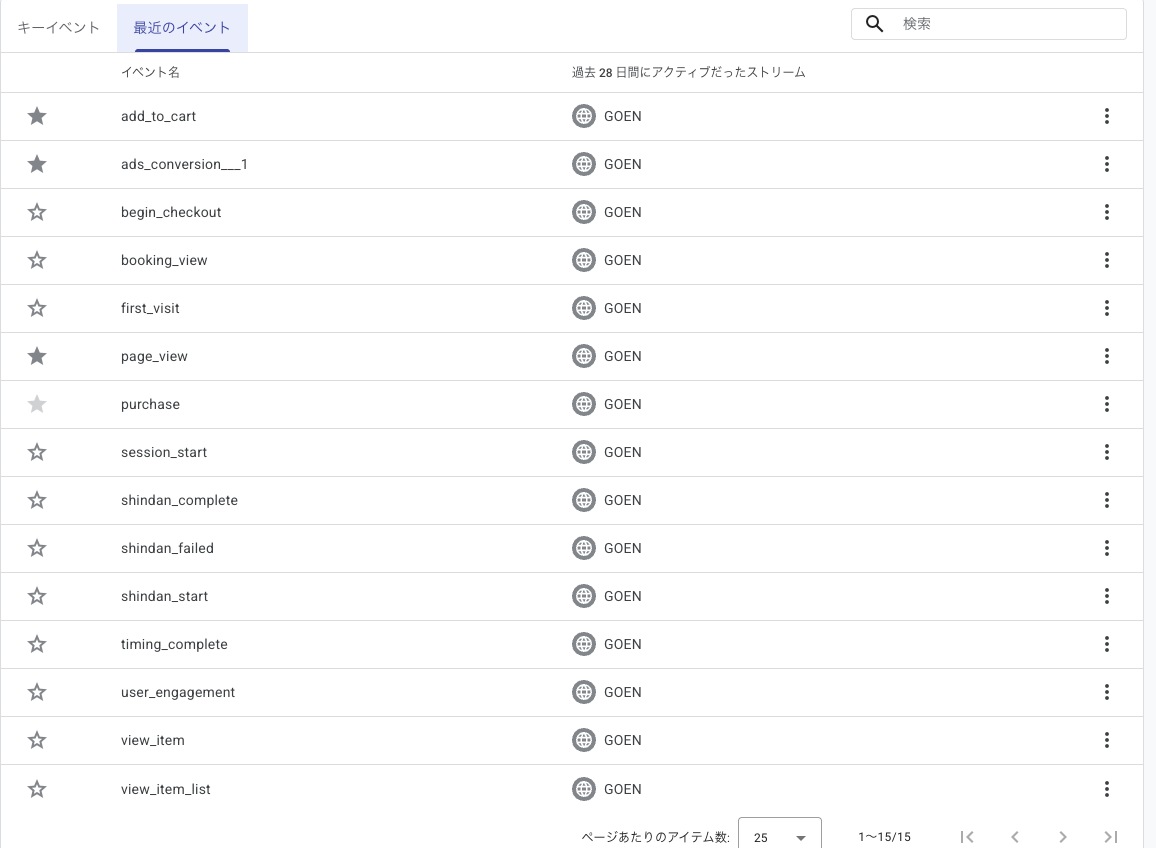This screenshot has height=848, width=1156.
Task: Mark user_engagement with star
Action: pos(37,692)
